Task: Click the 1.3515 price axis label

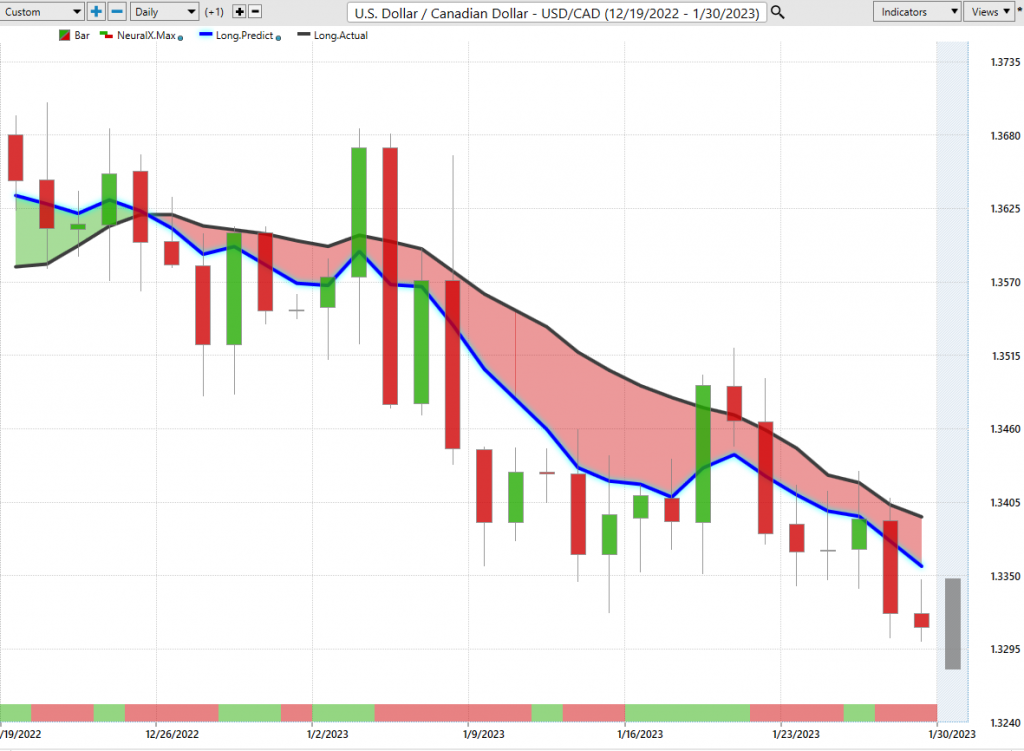Action: 1005,356
